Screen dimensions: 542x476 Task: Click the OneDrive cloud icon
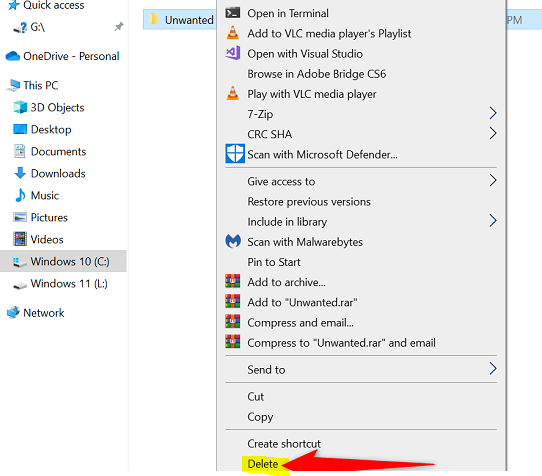[13, 56]
